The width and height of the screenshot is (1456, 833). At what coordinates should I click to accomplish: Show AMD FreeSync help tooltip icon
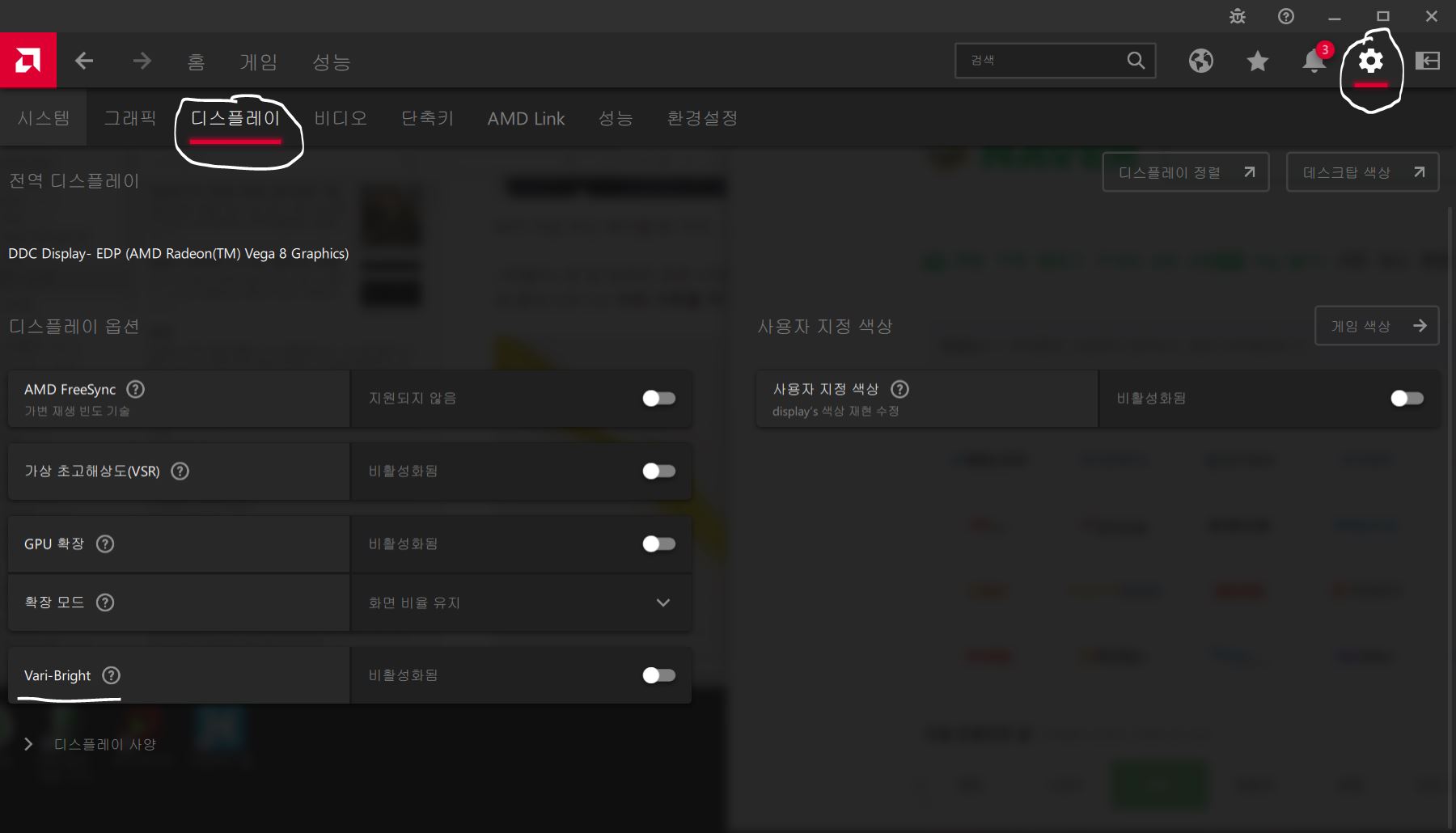(136, 389)
